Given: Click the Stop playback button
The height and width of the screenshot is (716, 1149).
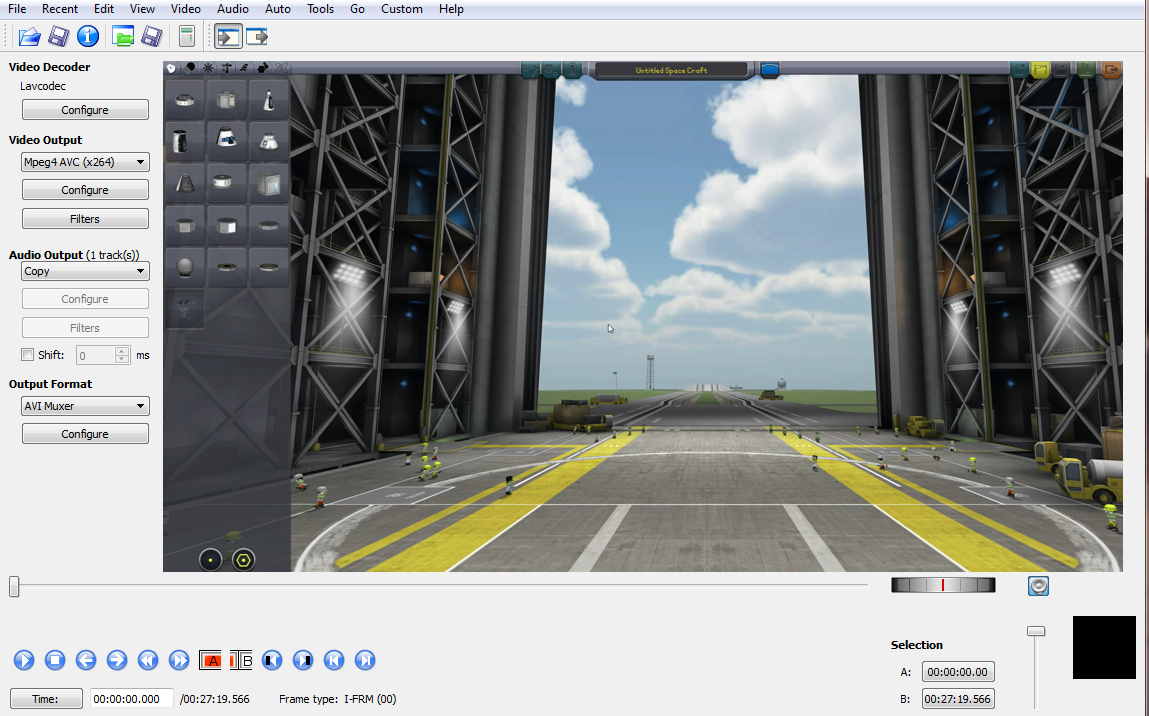Looking at the screenshot, I should (55, 660).
